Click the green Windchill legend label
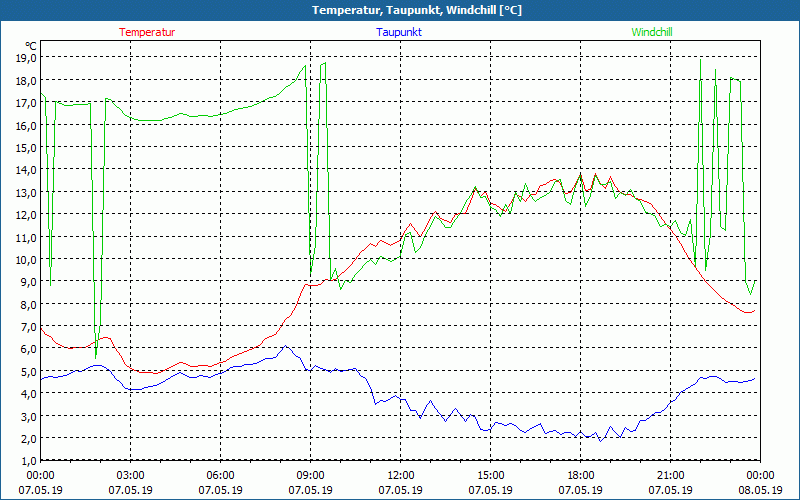This screenshot has height=500, width=800. coord(652,32)
